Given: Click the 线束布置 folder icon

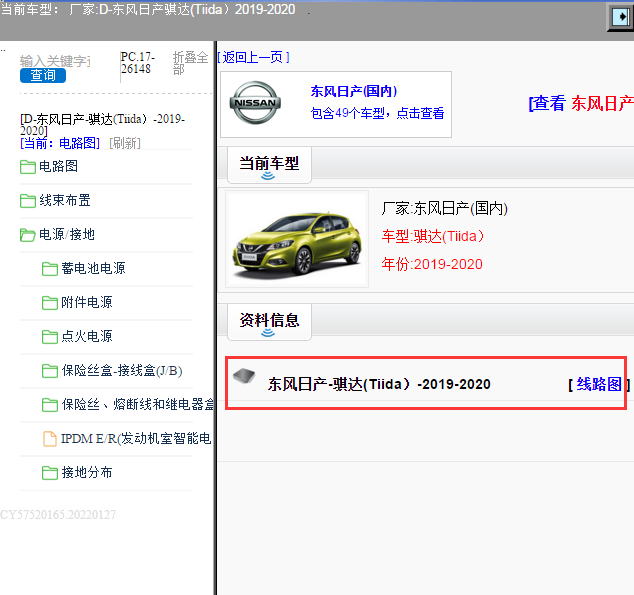Looking at the screenshot, I should pos(27,200).
